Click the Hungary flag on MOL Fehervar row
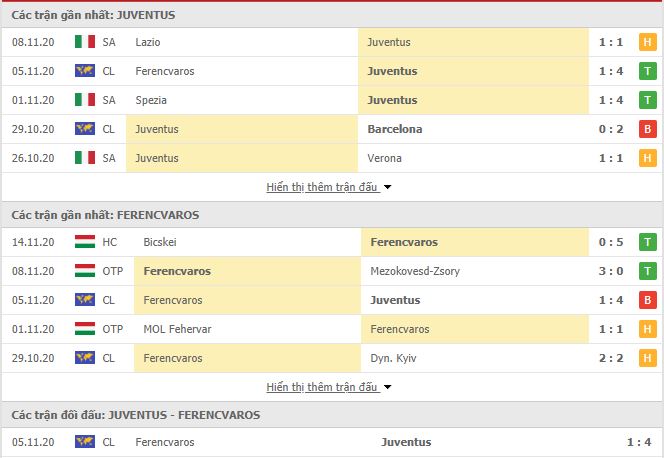 click(85, 329)
